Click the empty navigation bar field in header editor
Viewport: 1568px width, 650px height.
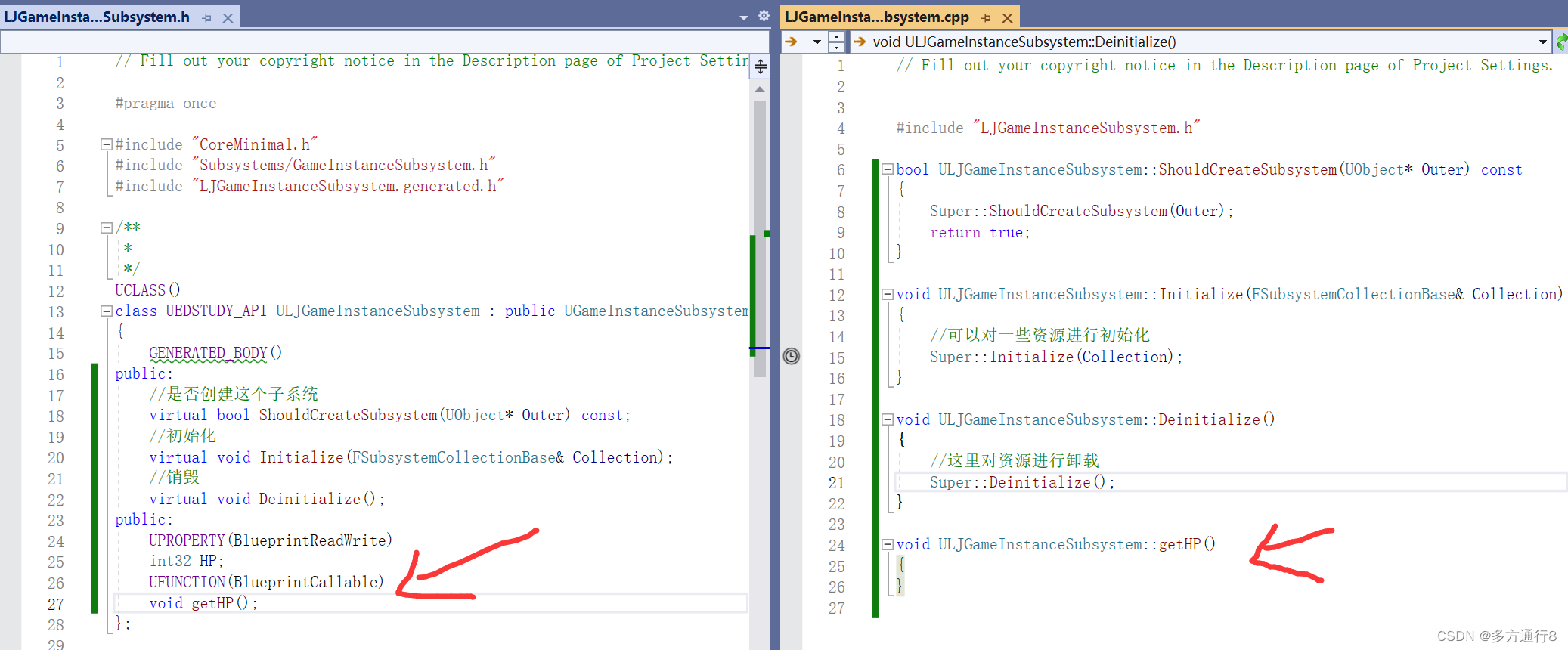(x=384, y=42)
